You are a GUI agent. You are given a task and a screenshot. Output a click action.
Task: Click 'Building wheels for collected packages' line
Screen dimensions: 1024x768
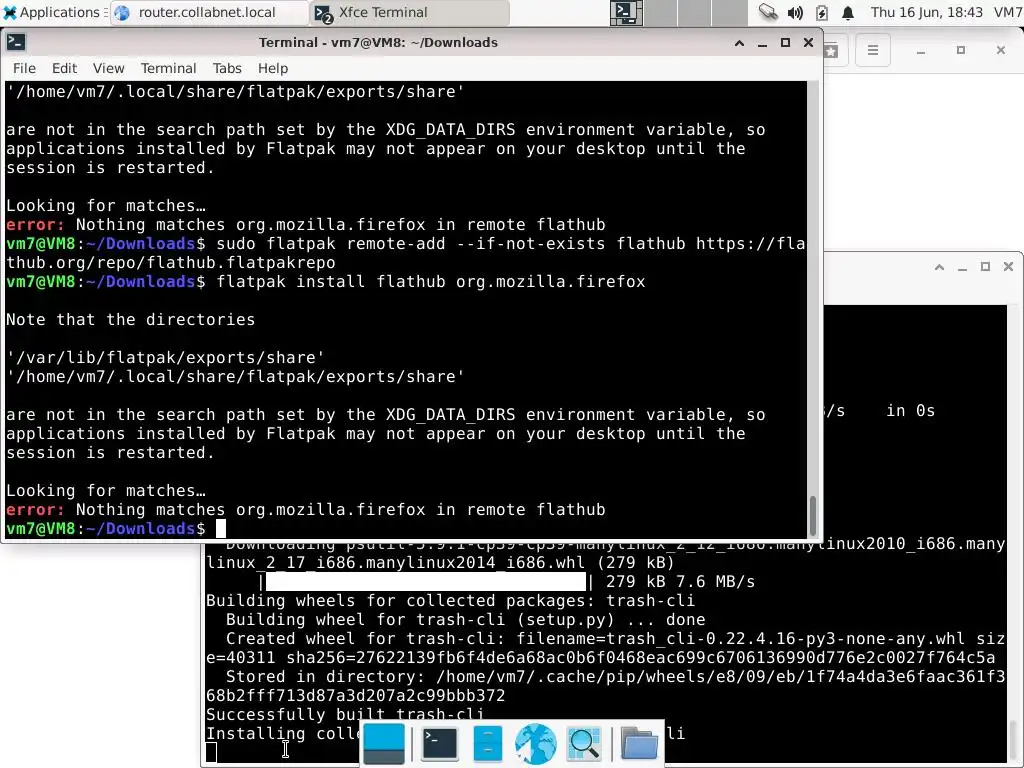[x=450, y=600]
